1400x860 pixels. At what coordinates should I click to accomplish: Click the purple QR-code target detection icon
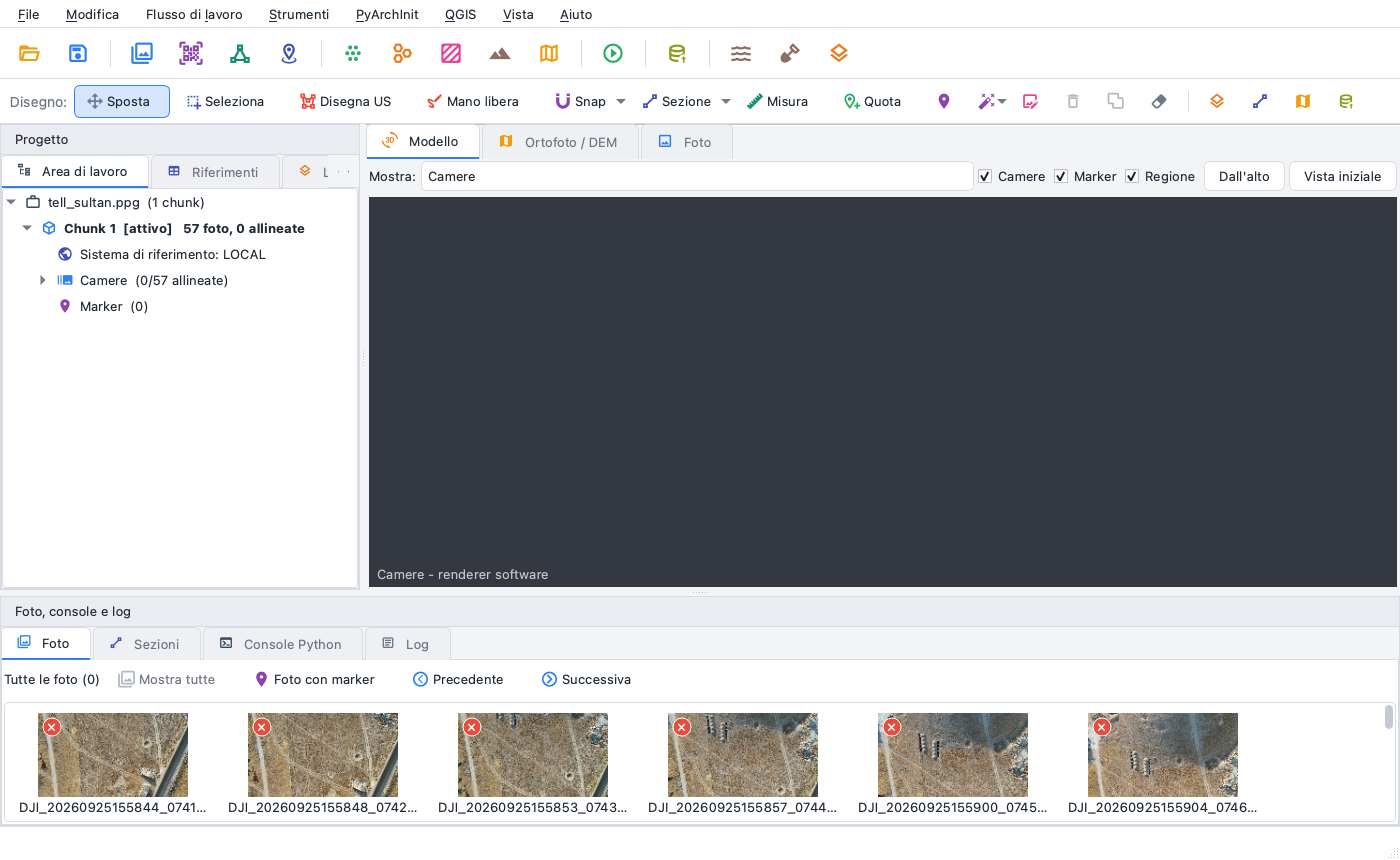[191, 54]
